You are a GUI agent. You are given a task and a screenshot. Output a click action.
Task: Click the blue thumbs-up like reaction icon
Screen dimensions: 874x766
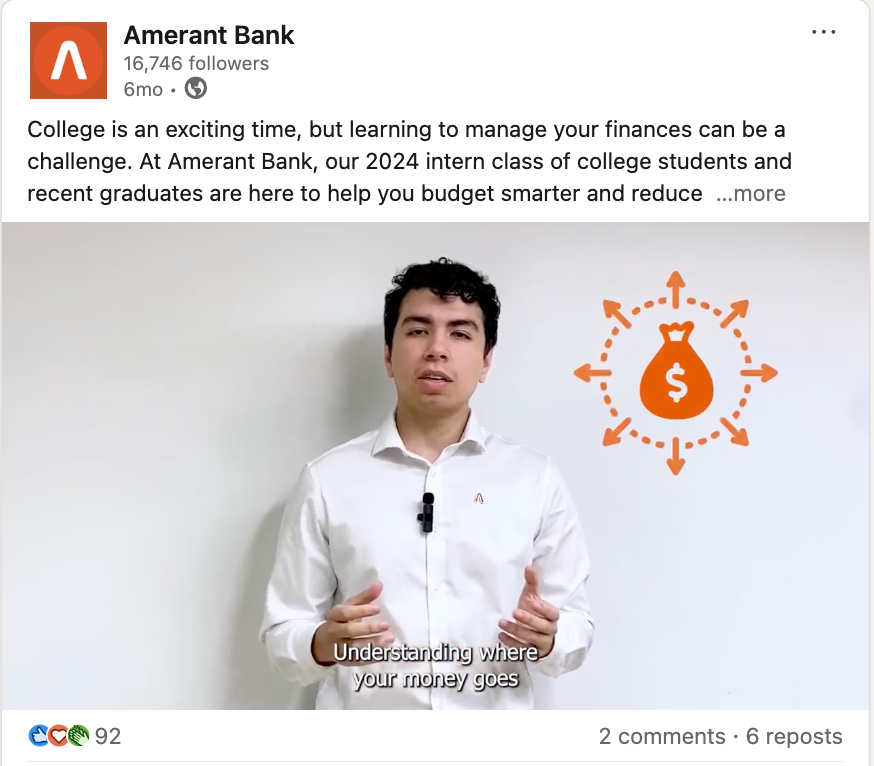[38, 736]
